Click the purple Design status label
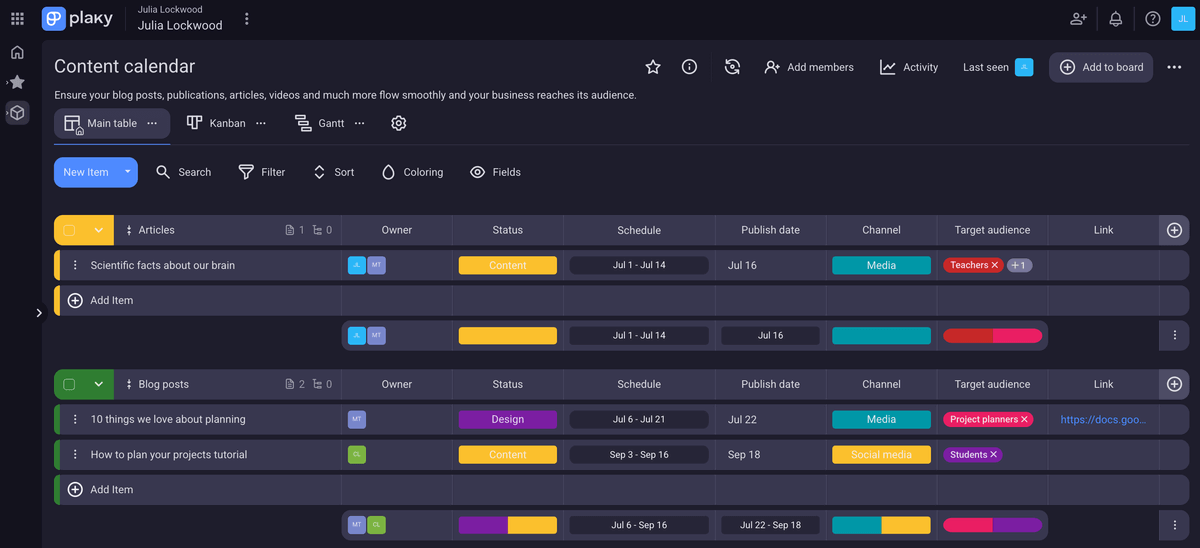 [507, 420]
